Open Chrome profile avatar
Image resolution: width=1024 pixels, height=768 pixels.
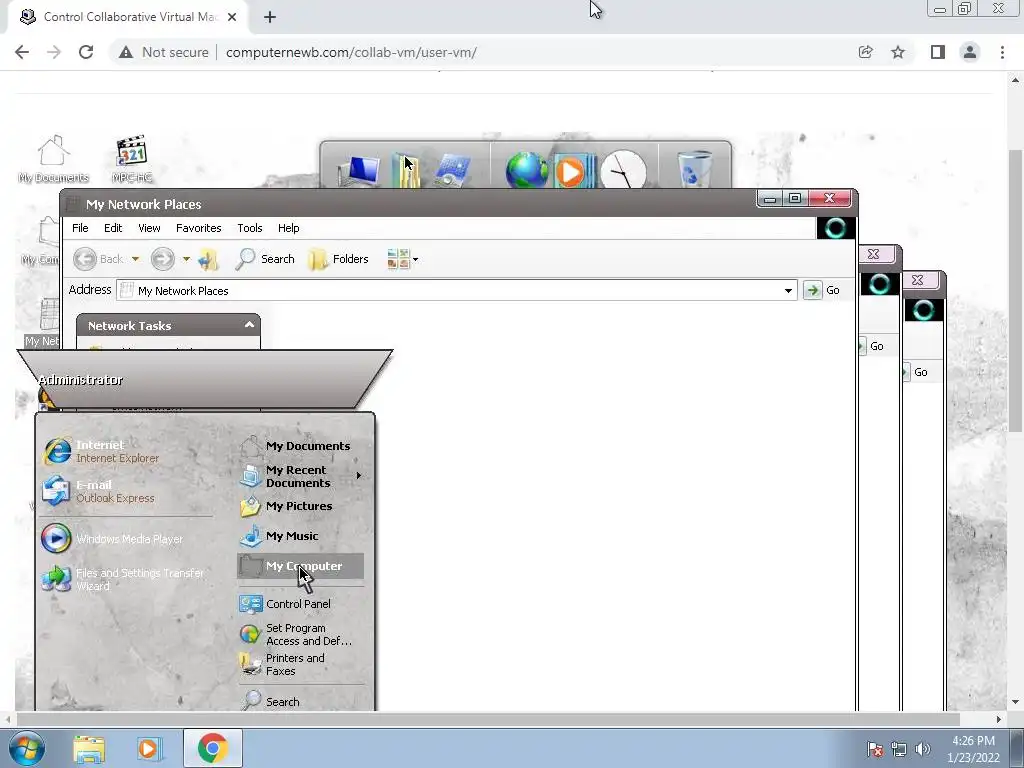(x=970, y=52)
